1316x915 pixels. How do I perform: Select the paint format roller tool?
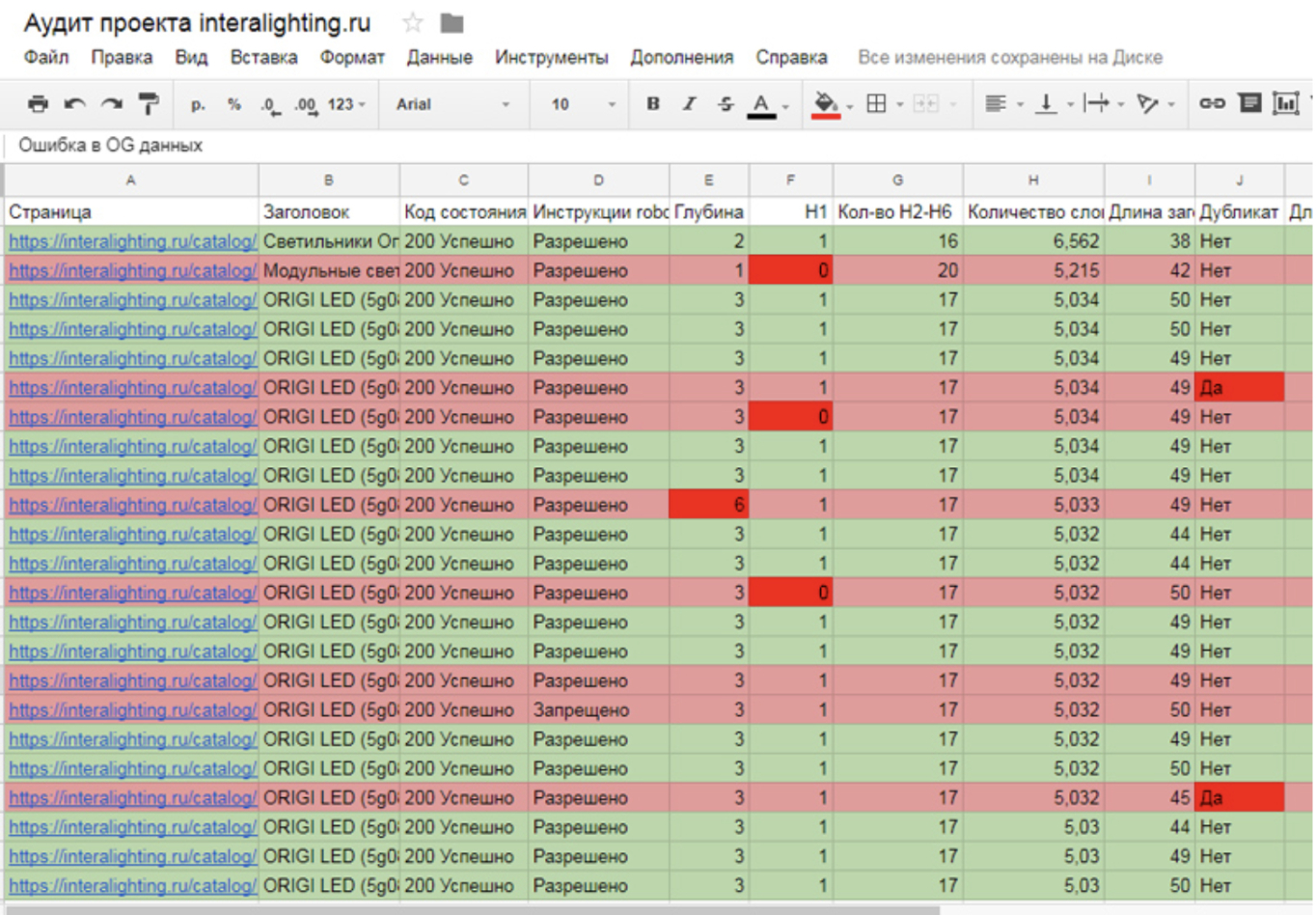(149, 104)
